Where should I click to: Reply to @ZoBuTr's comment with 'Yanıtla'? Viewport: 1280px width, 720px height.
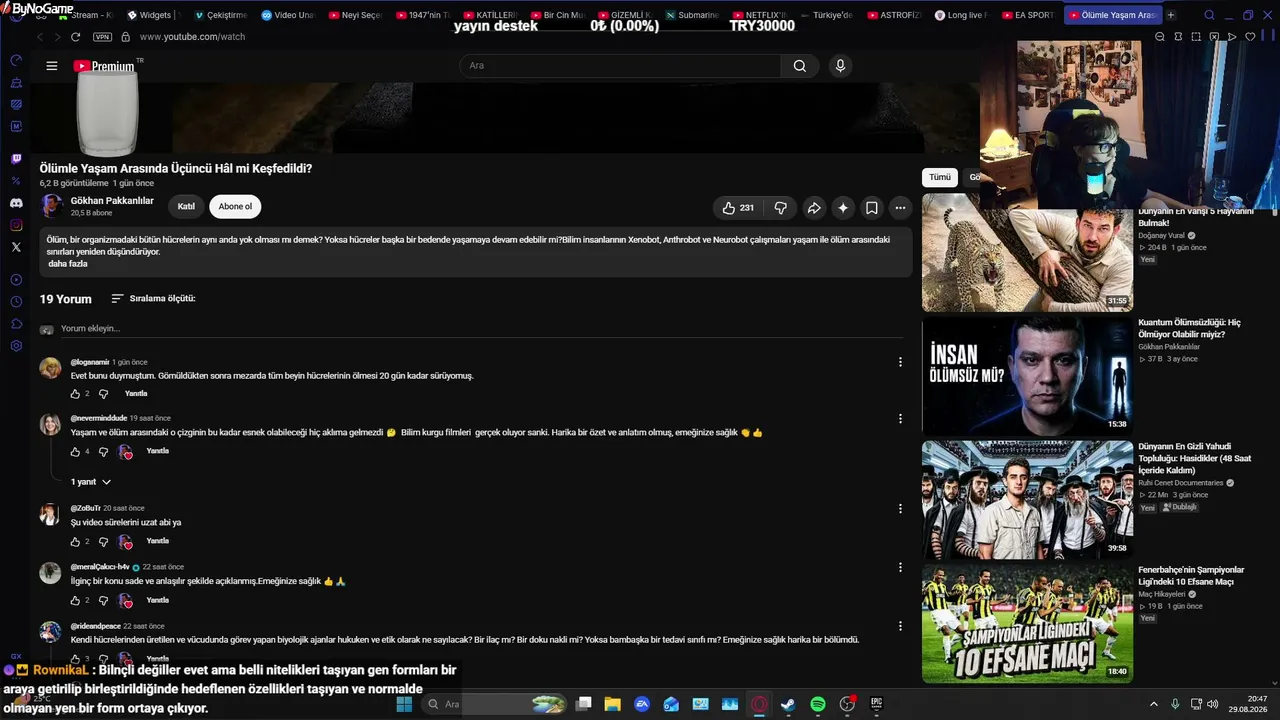(x=158, y=541)
